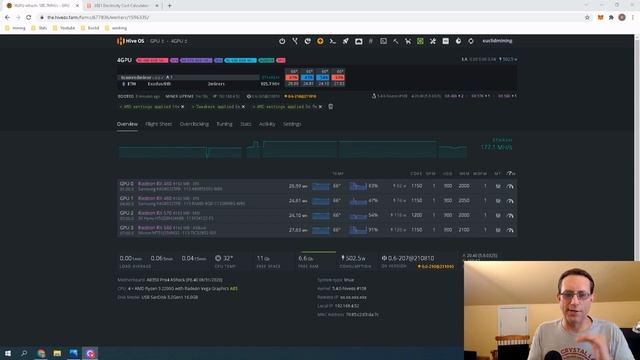Click the GPU 2 row card name
This screenshot has width=640, height=360.
(x=154, y=213)
